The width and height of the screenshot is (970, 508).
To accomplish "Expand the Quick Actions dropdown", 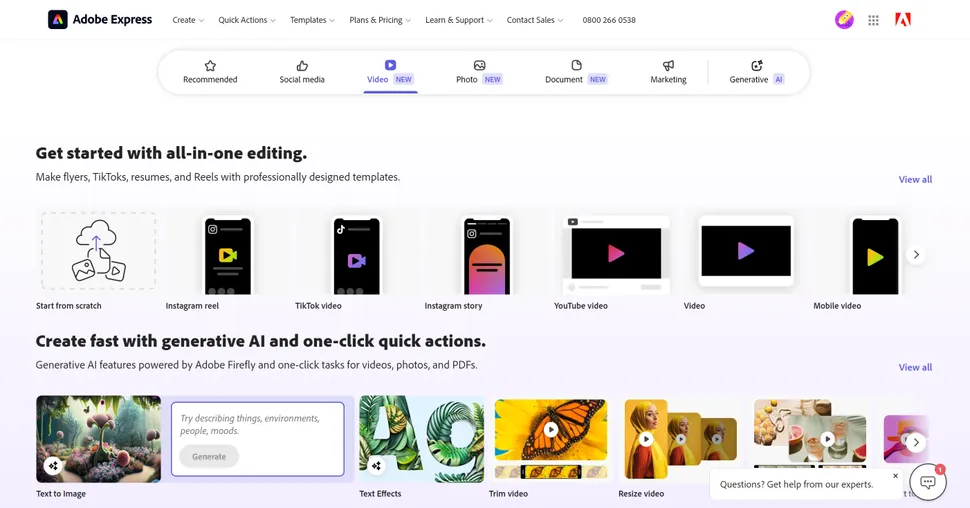I will point(248,20).
